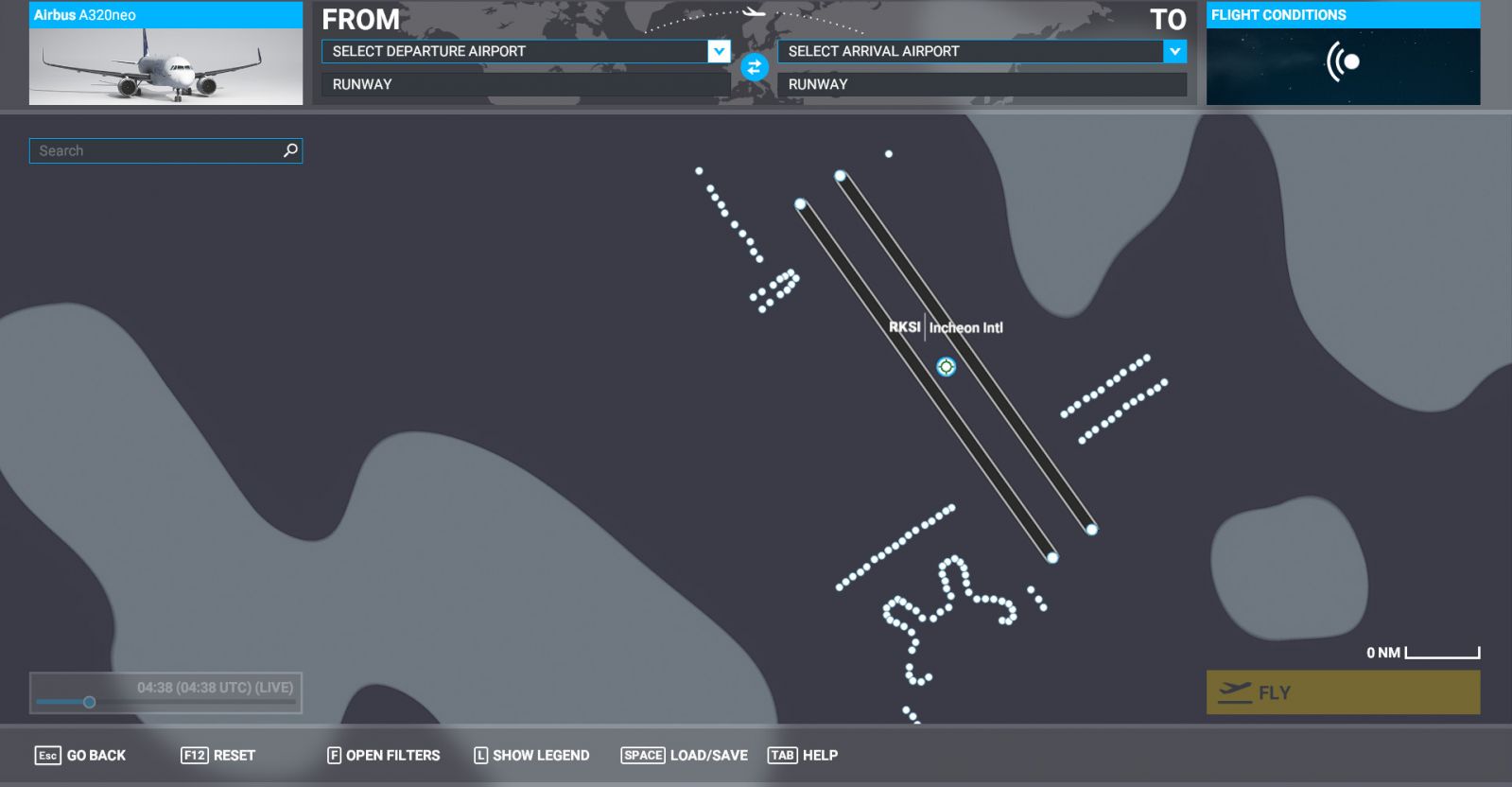Choose the southern endpoint of the left runway
The height and width of the screenshot is (787, 1512).
[x=1051, y=557]
